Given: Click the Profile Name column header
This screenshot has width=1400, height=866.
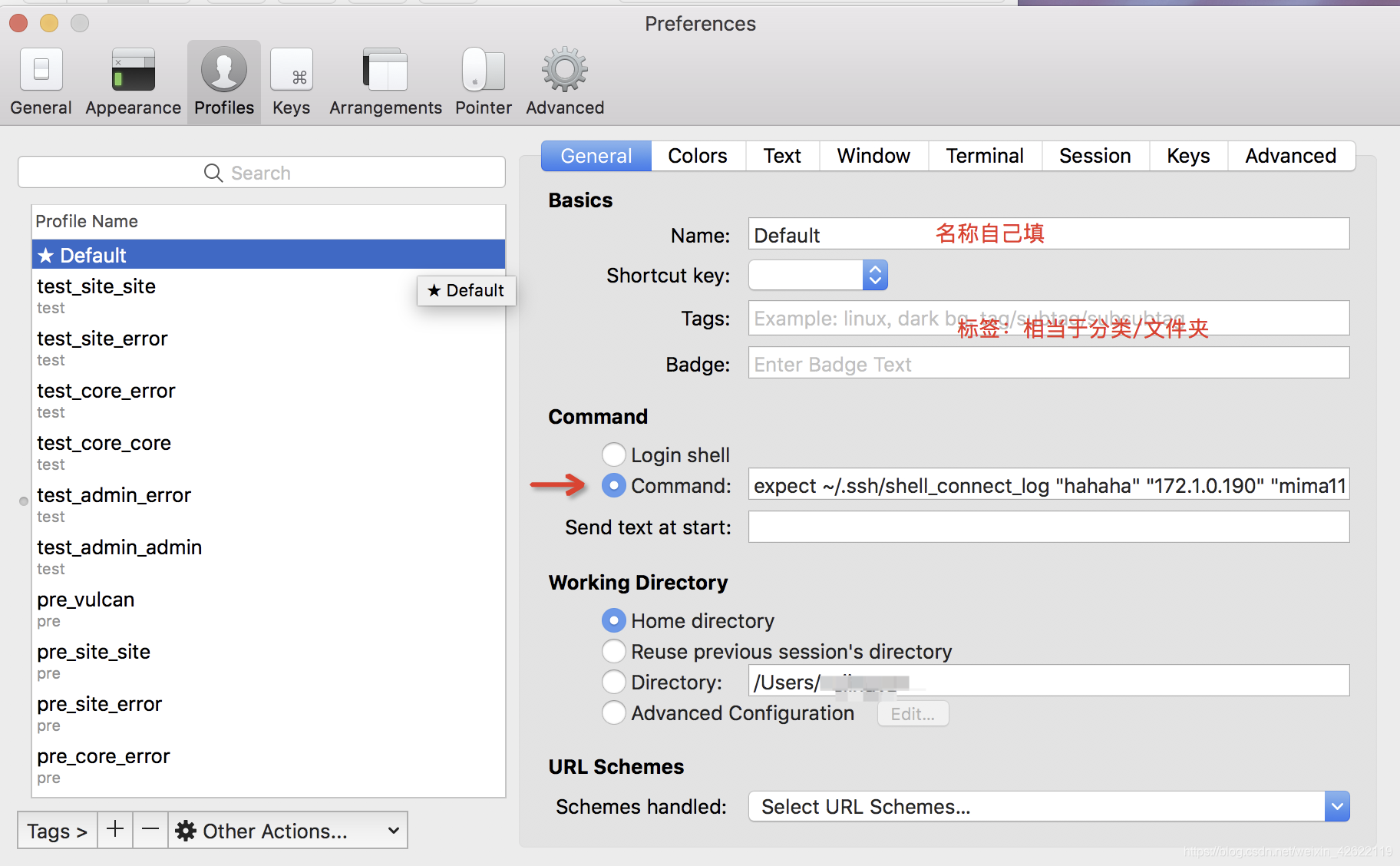Looking at the screenshot, I should click(269, 221).
